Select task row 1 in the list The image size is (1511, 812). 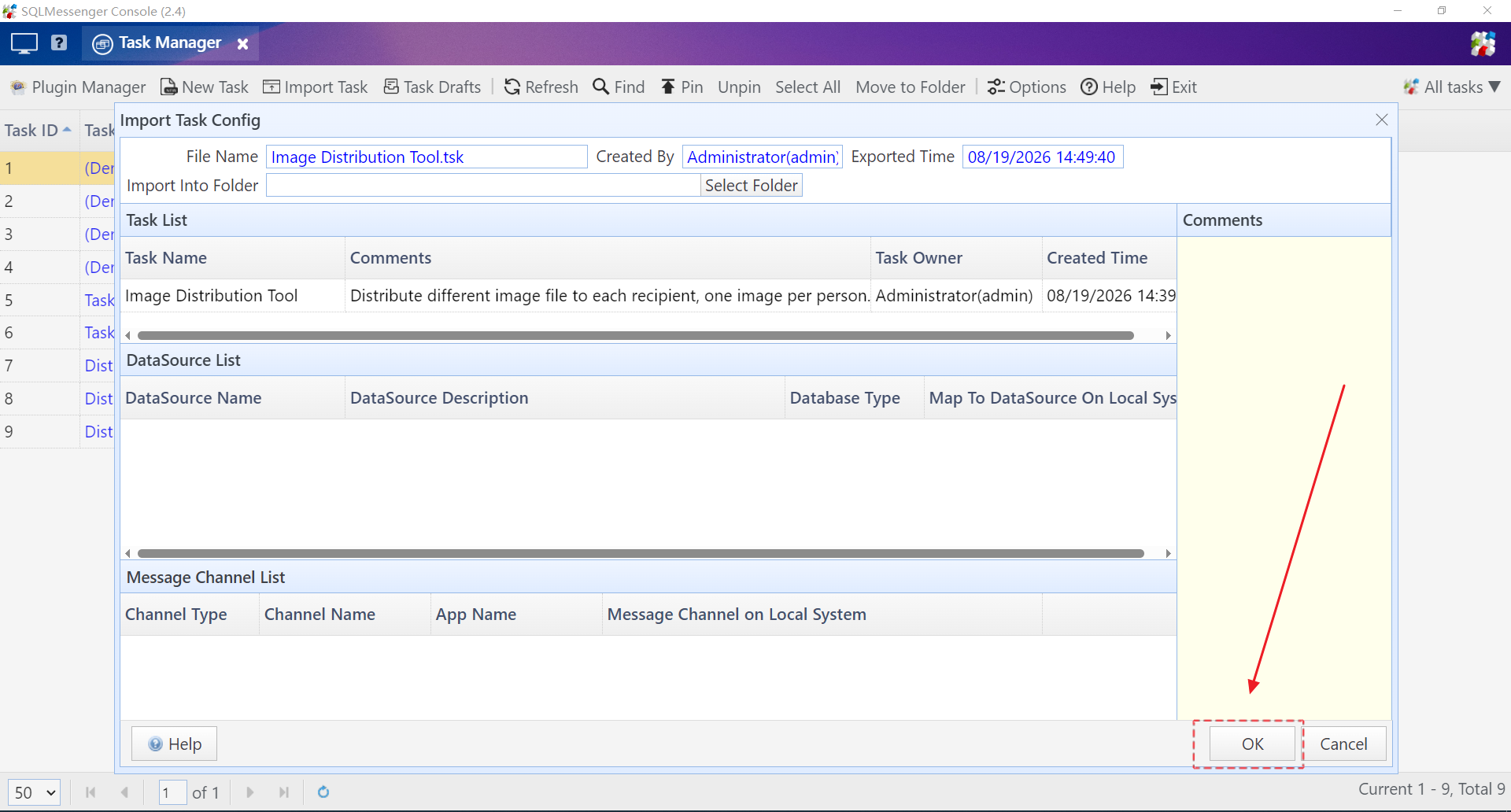(x=57, y=168)
